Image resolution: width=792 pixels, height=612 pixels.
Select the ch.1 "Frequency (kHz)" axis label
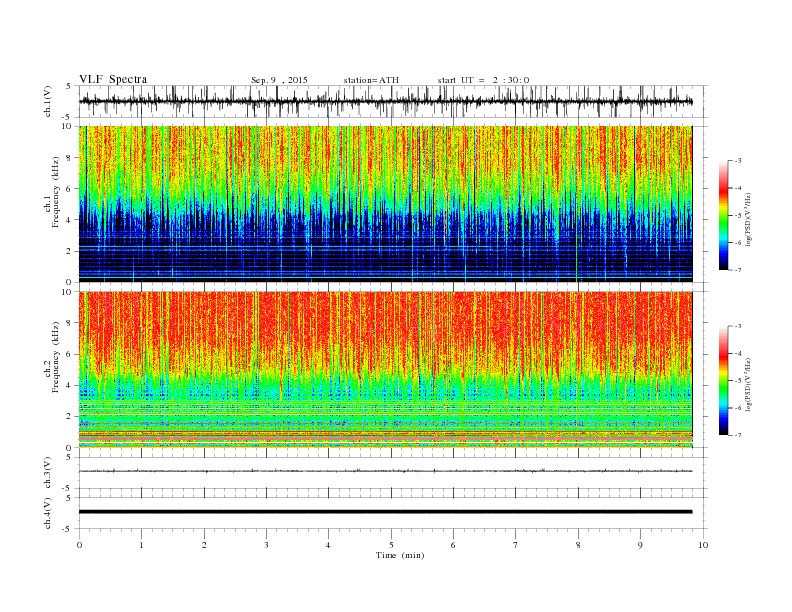point(56,192)
